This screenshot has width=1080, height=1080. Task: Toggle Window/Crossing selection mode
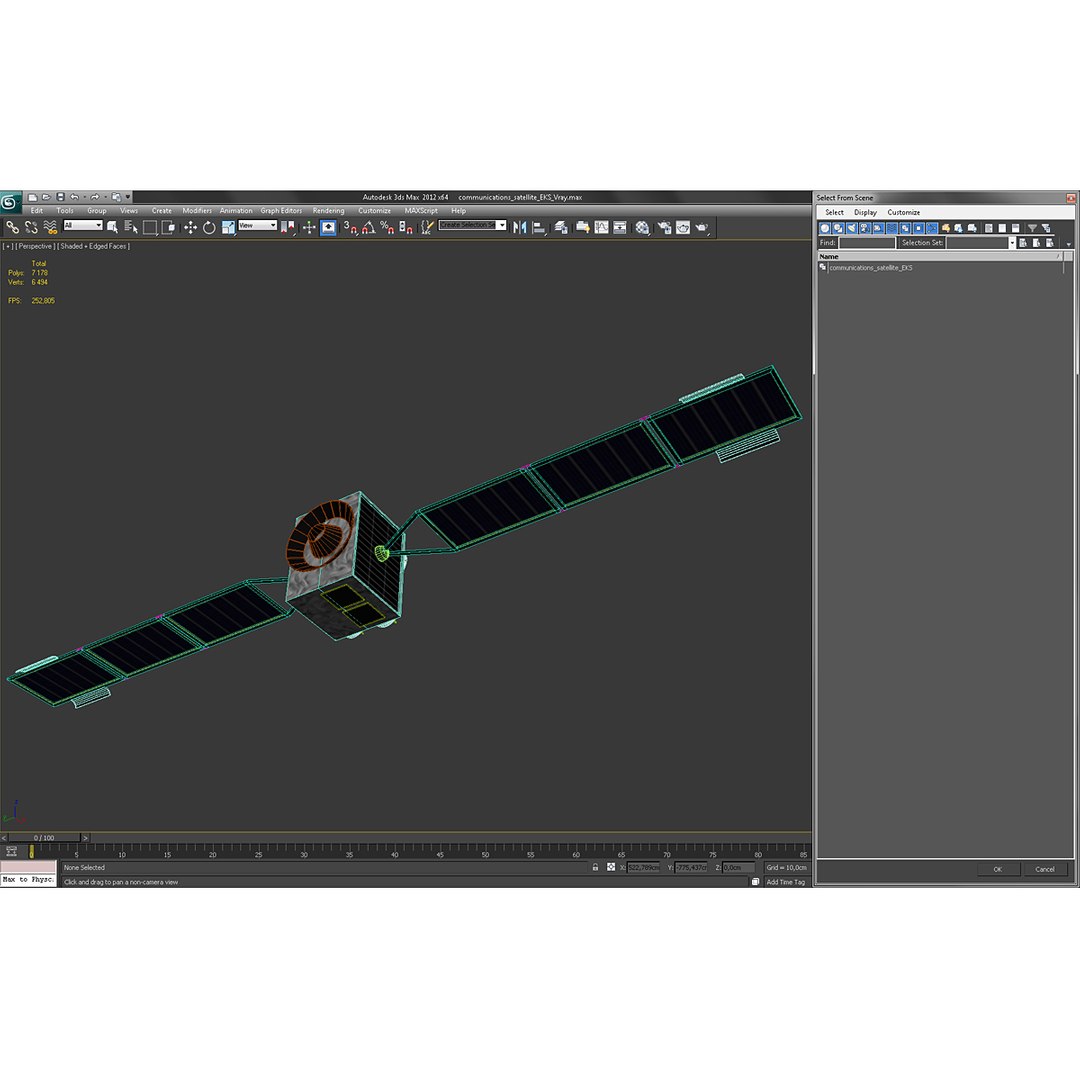[168, 227]
